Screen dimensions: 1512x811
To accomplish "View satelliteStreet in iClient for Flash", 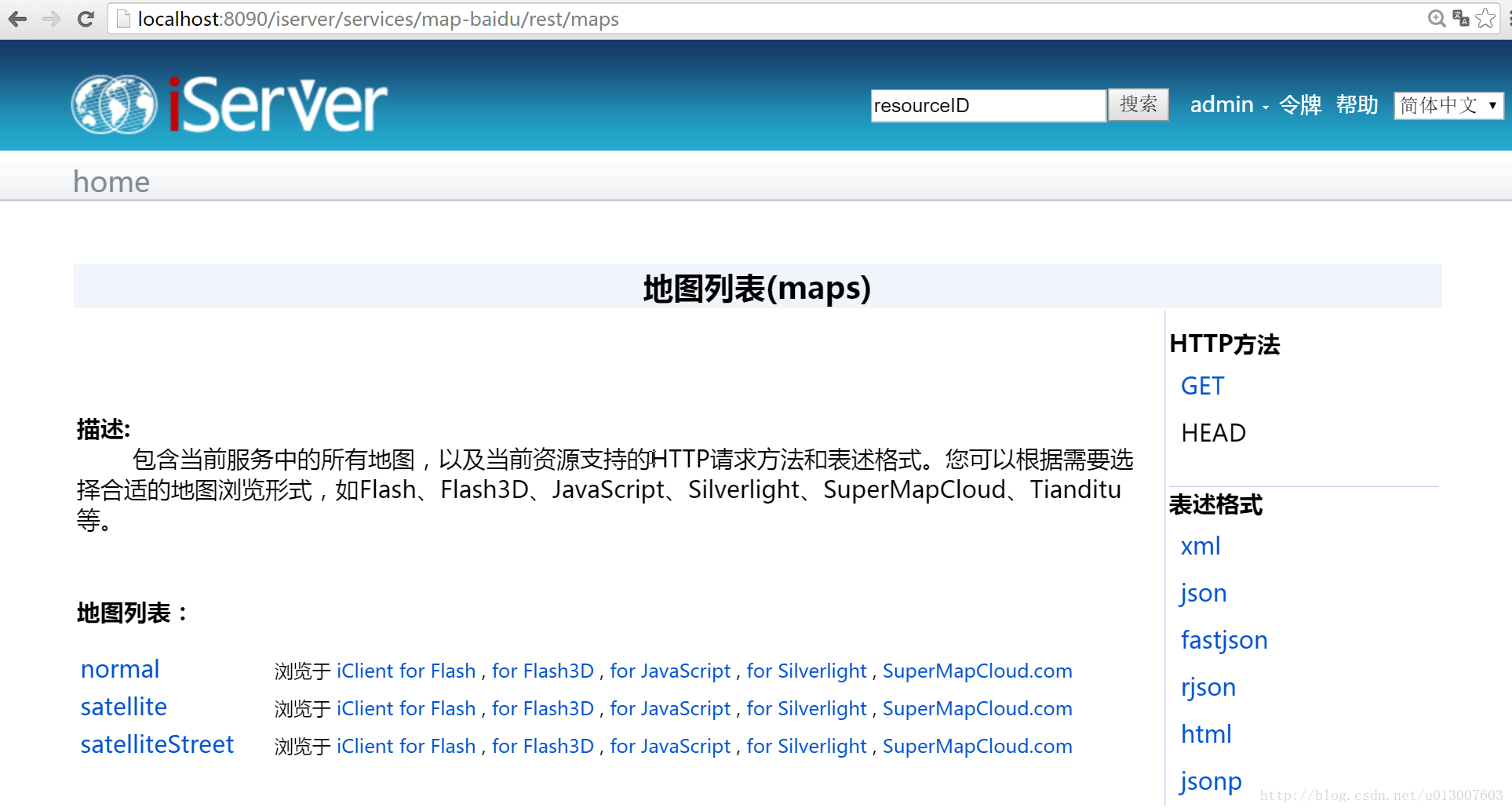I will pos(406,746).
